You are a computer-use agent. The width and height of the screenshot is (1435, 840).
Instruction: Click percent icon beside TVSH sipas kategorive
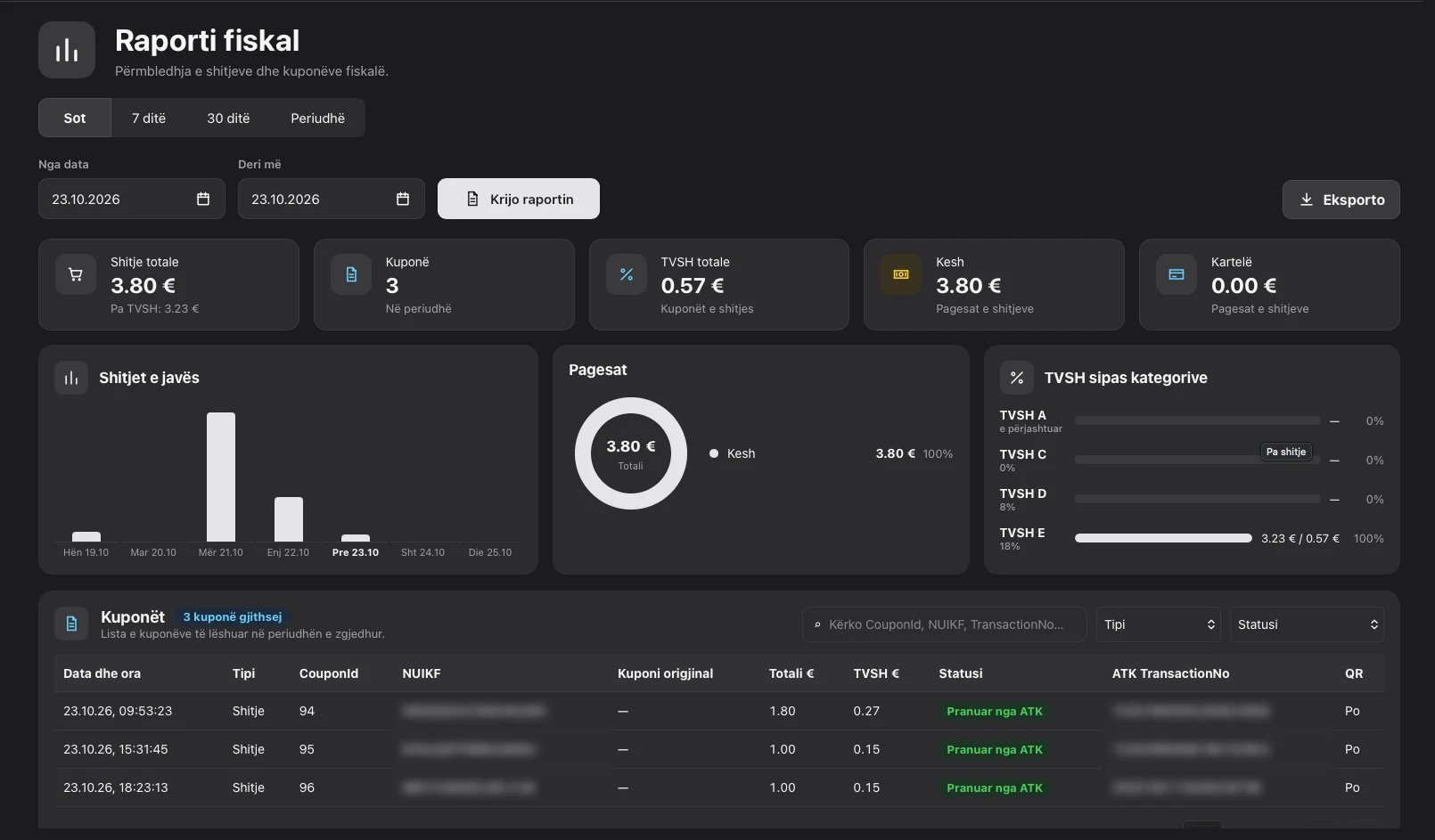tap(1017, 378)
